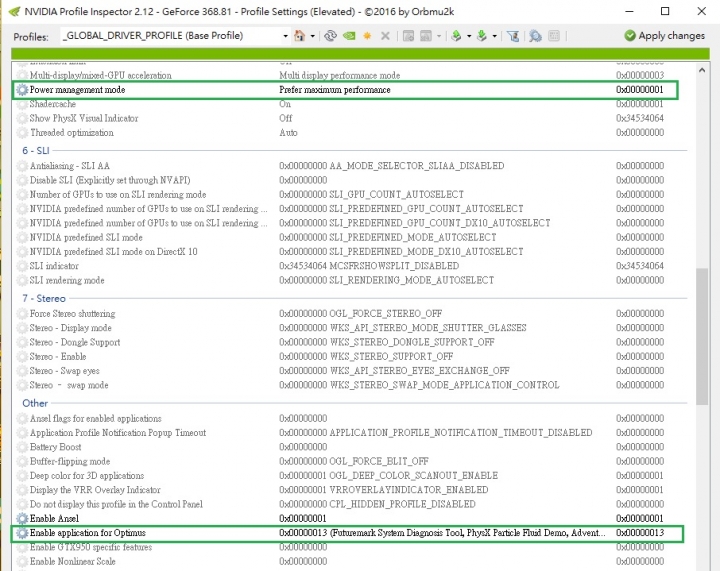720x571 pixels.
Task: Click the gear icon of Power management mode
Action: click(22, 90)
